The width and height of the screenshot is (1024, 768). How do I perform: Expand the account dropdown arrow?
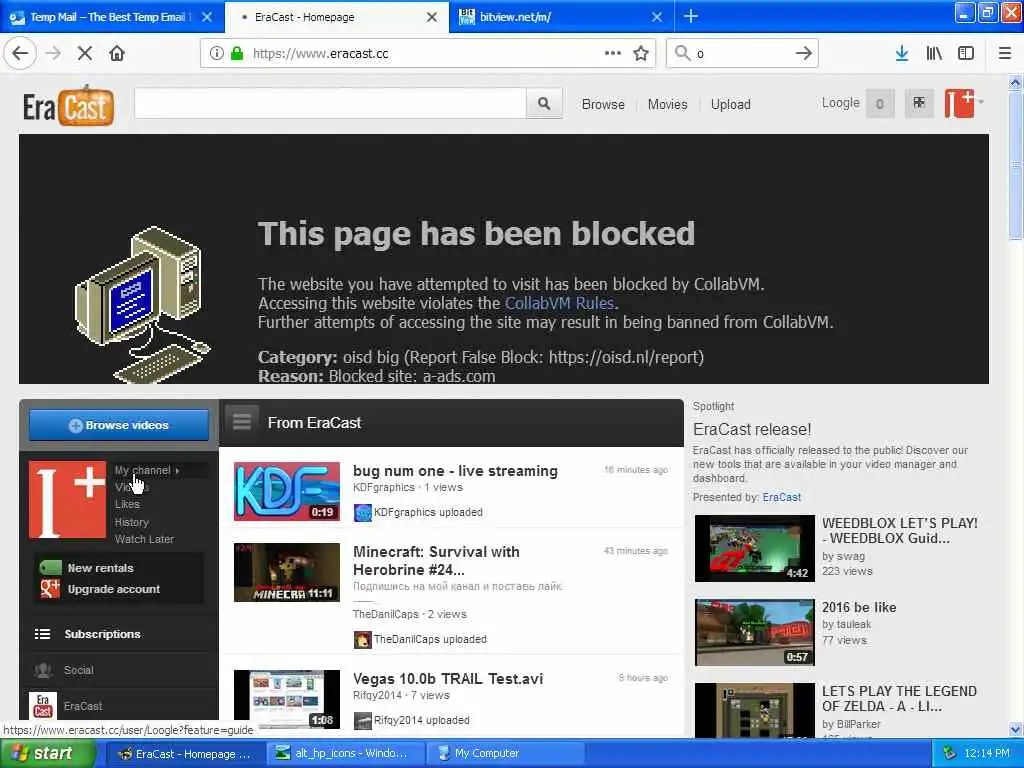(981, 102)
